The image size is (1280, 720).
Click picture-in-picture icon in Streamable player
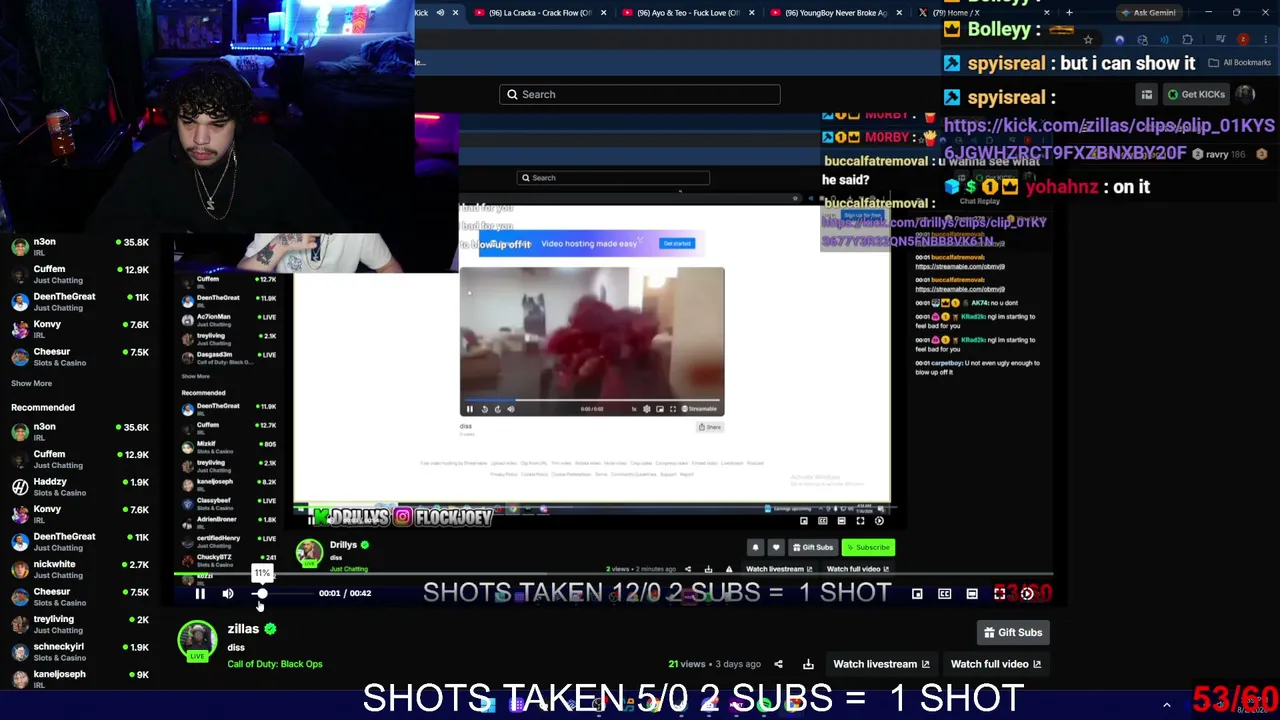pyautogui.click(x=659, y=409)
